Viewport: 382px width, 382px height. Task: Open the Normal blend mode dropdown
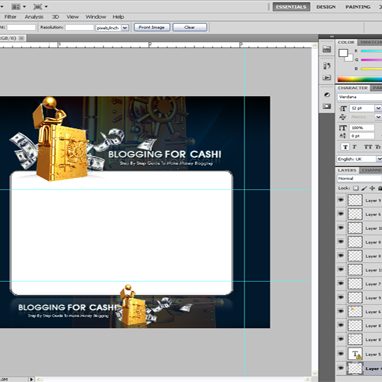point(359,178)
